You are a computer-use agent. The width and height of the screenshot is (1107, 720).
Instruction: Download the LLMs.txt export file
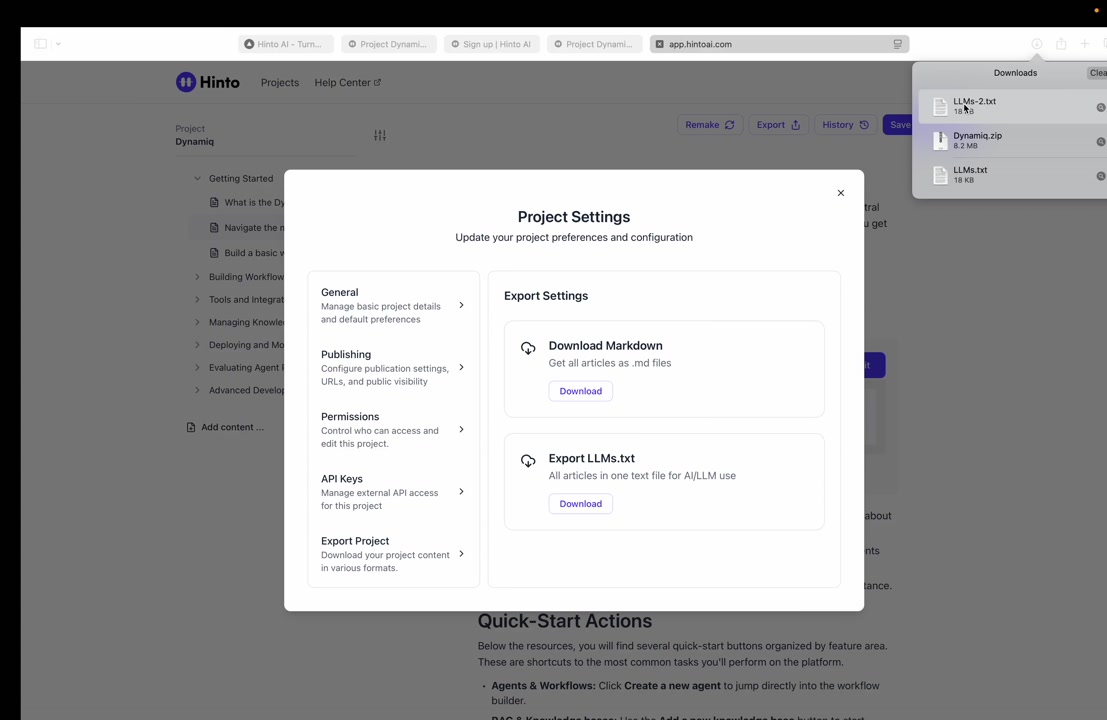tap(580, 504)
